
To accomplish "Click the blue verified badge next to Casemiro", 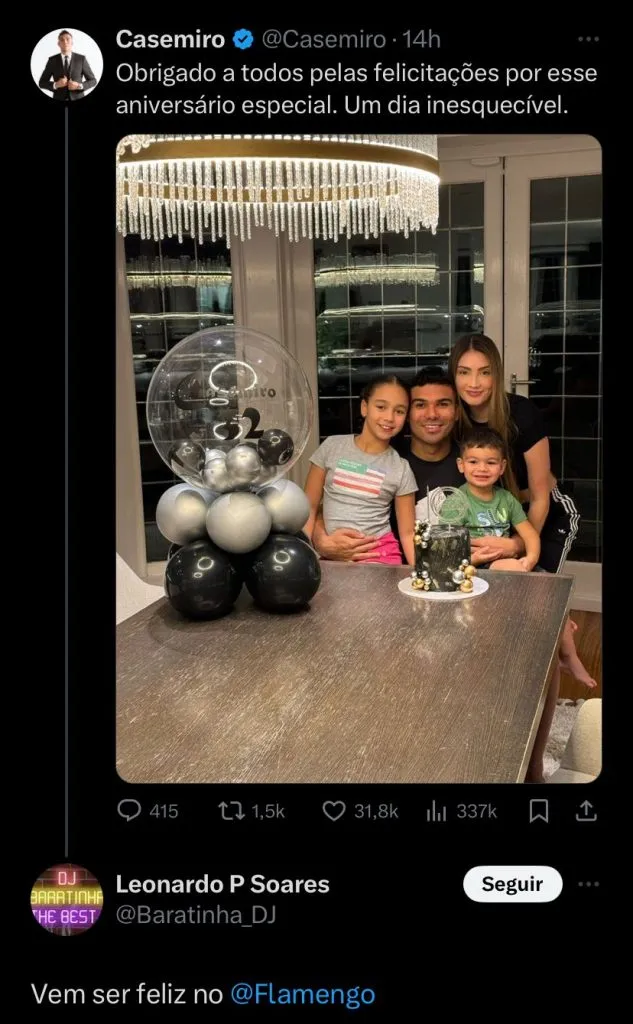I will tap(242, 40).
